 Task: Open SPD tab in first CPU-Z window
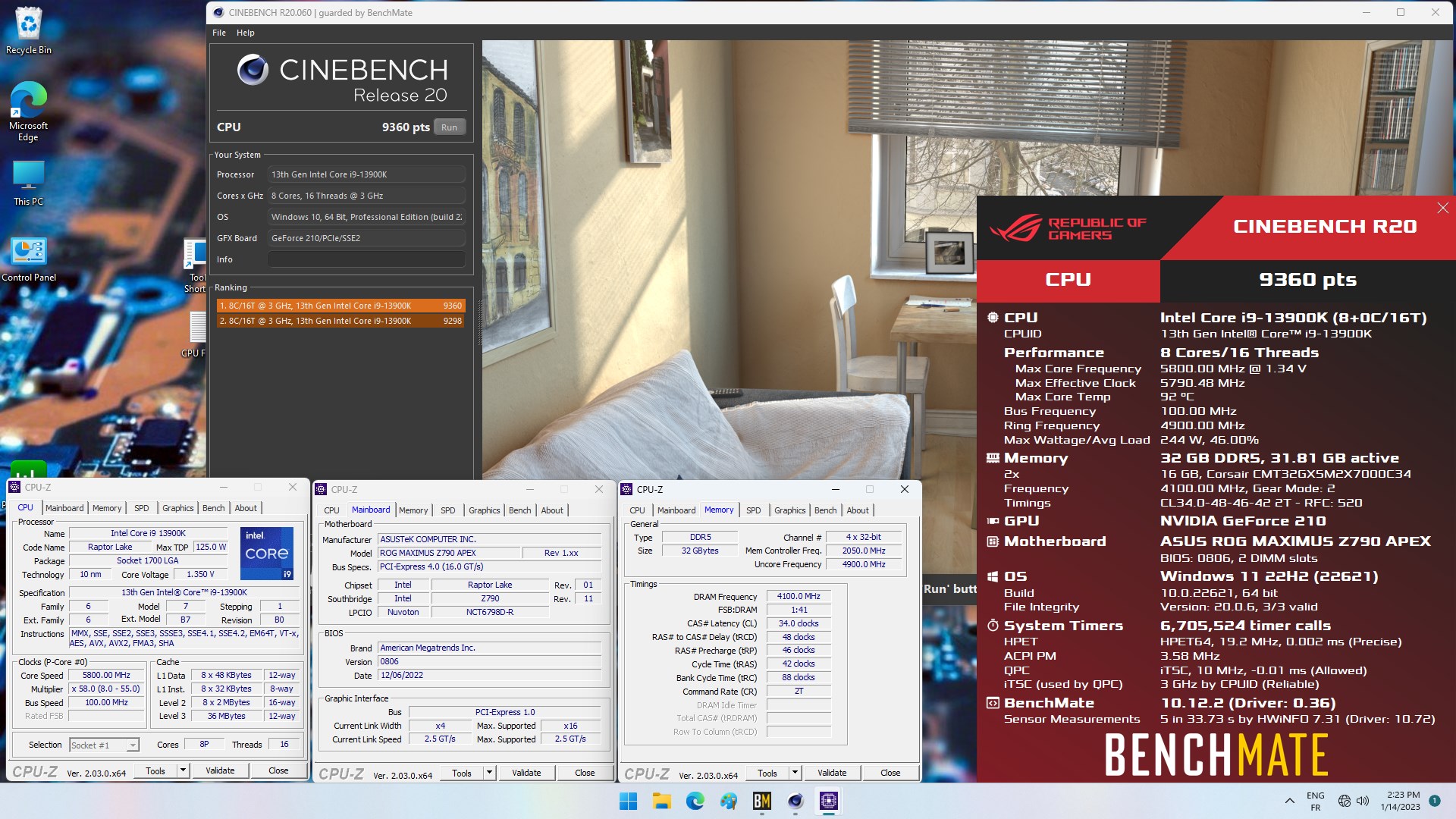click(142, 508)
